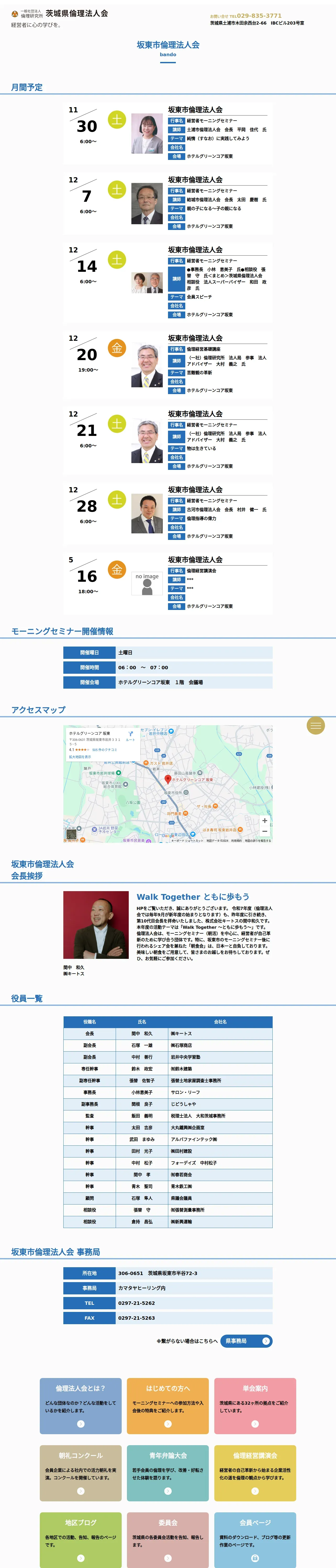
Task: Click the 県事務局 button
Action: click(x=246, y=1341)
